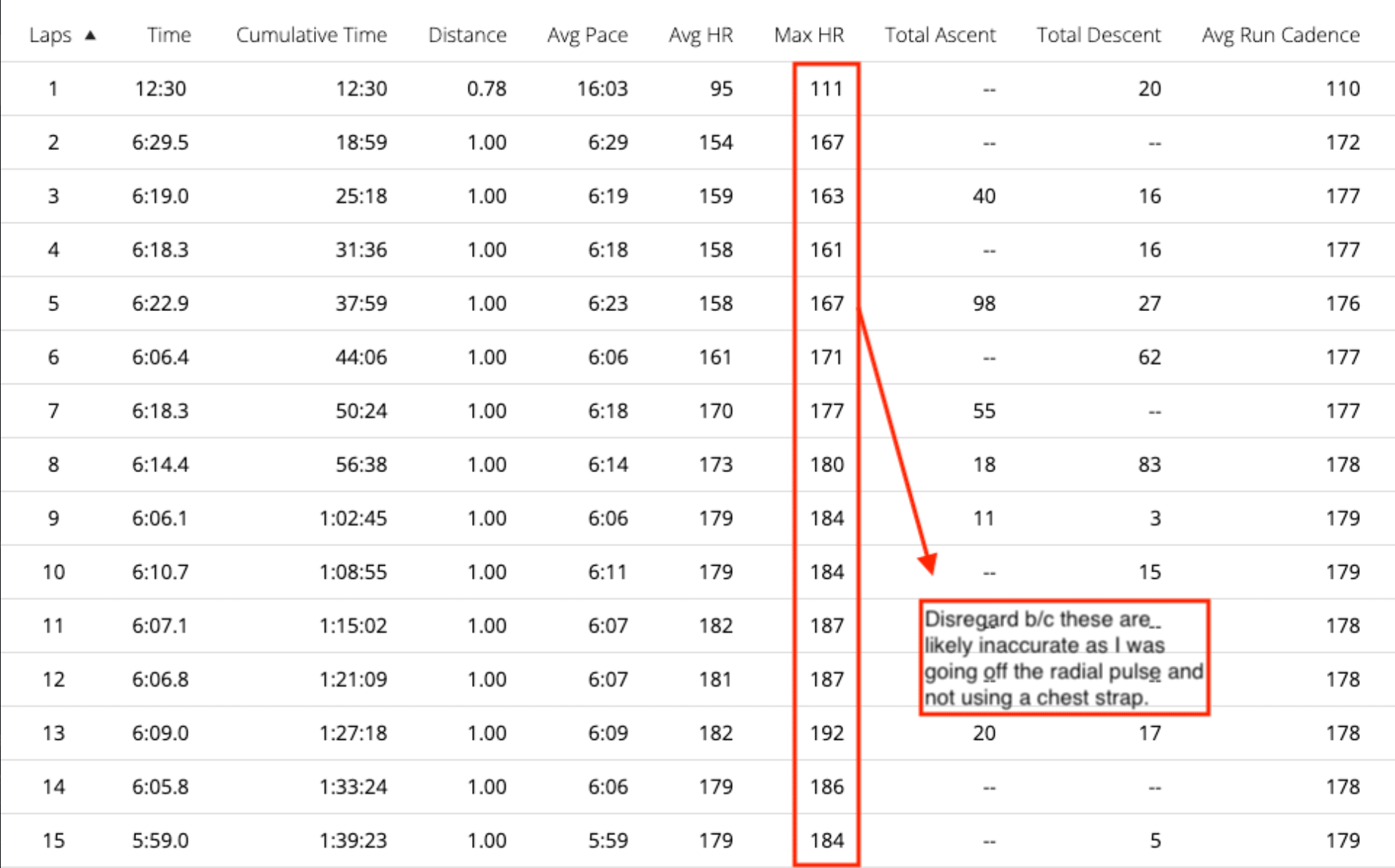Viewport: 1395px width, 868px height.
Task: Click lap 14 max HR 186
Action: 826,787
